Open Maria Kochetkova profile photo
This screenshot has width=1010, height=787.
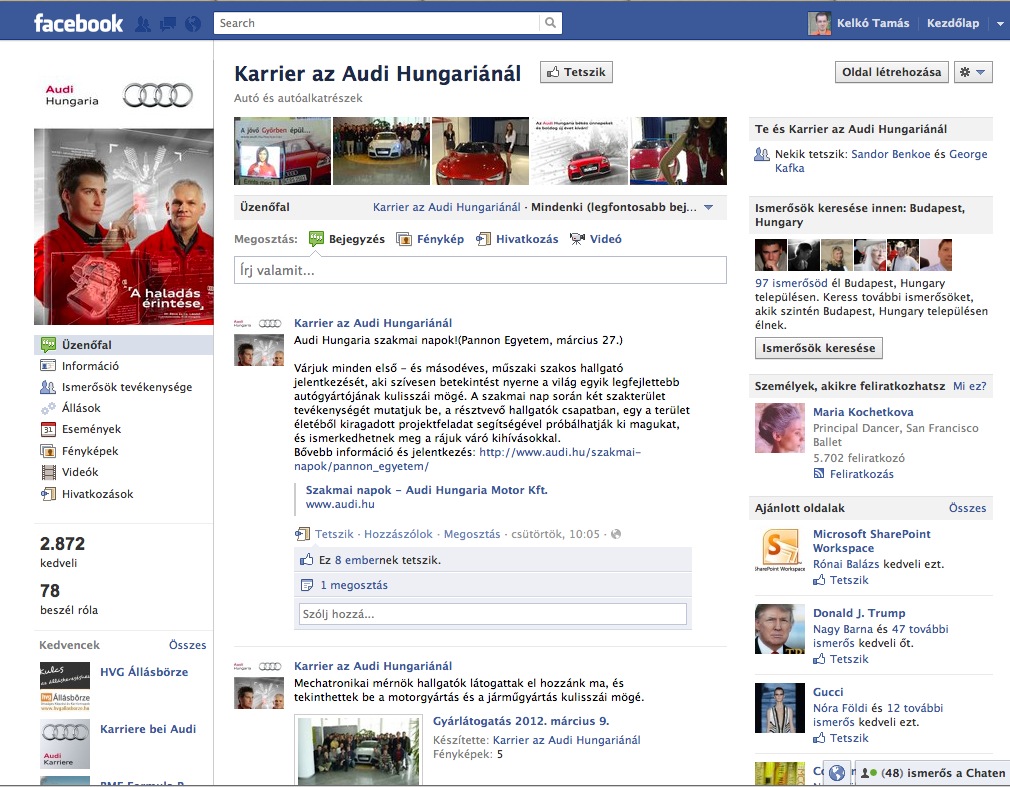click(779, 428)
